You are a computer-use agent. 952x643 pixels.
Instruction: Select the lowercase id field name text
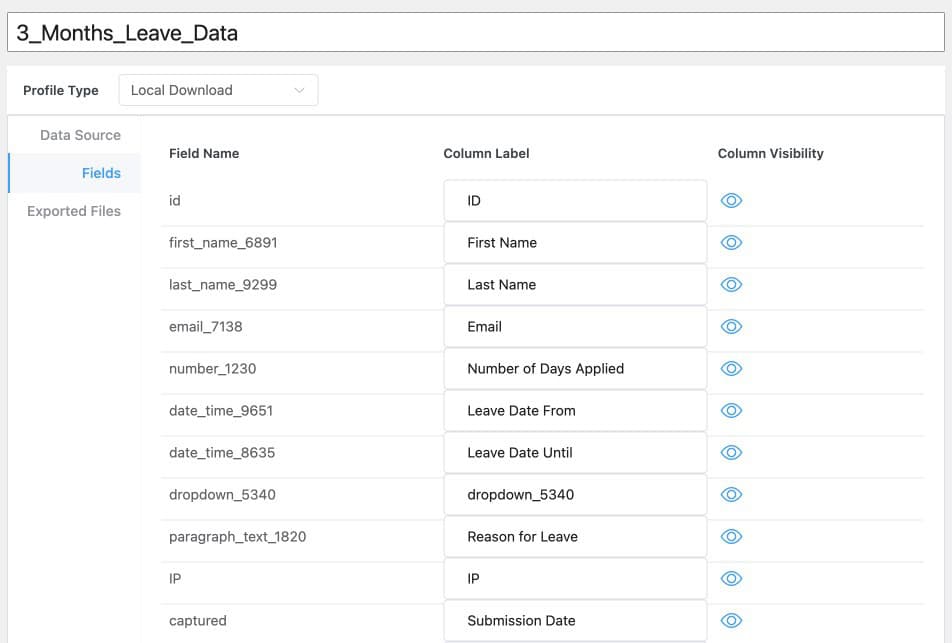point(174,200)
